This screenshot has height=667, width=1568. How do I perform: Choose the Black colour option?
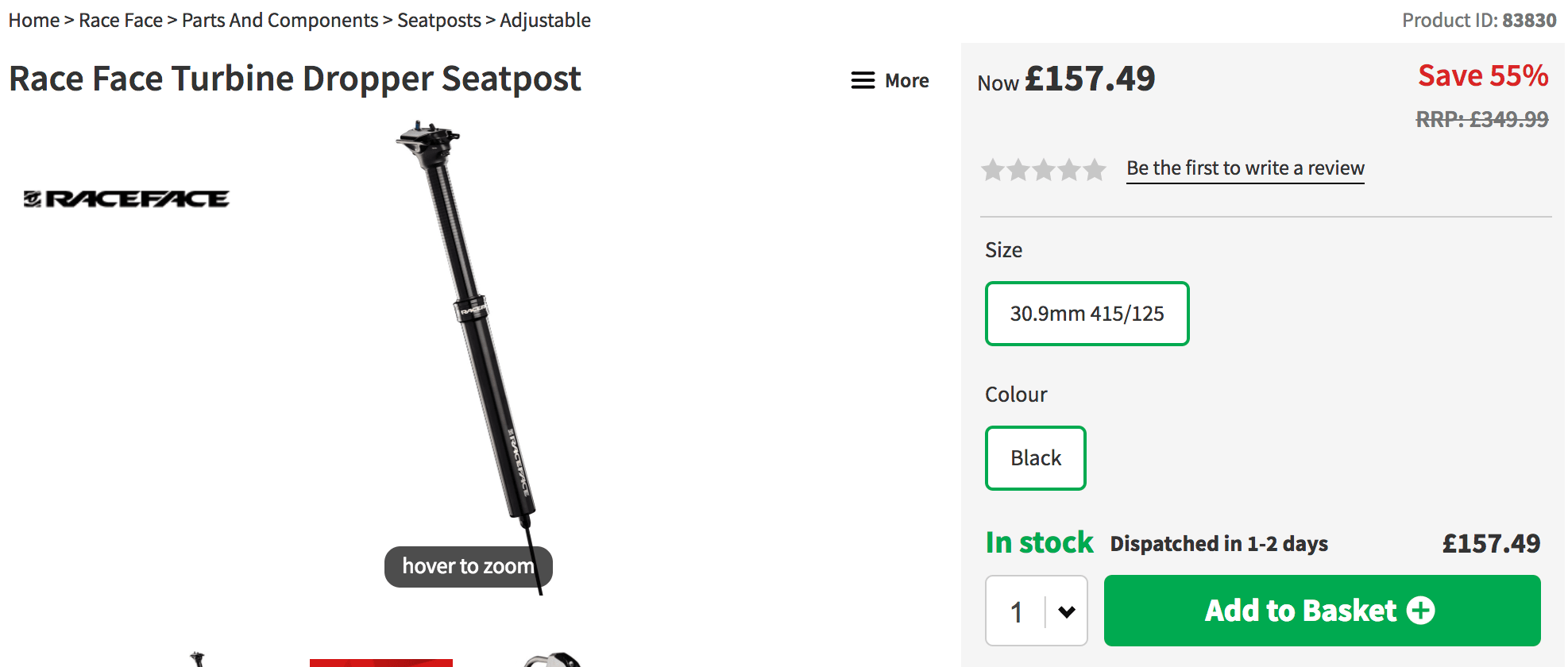1035,458
